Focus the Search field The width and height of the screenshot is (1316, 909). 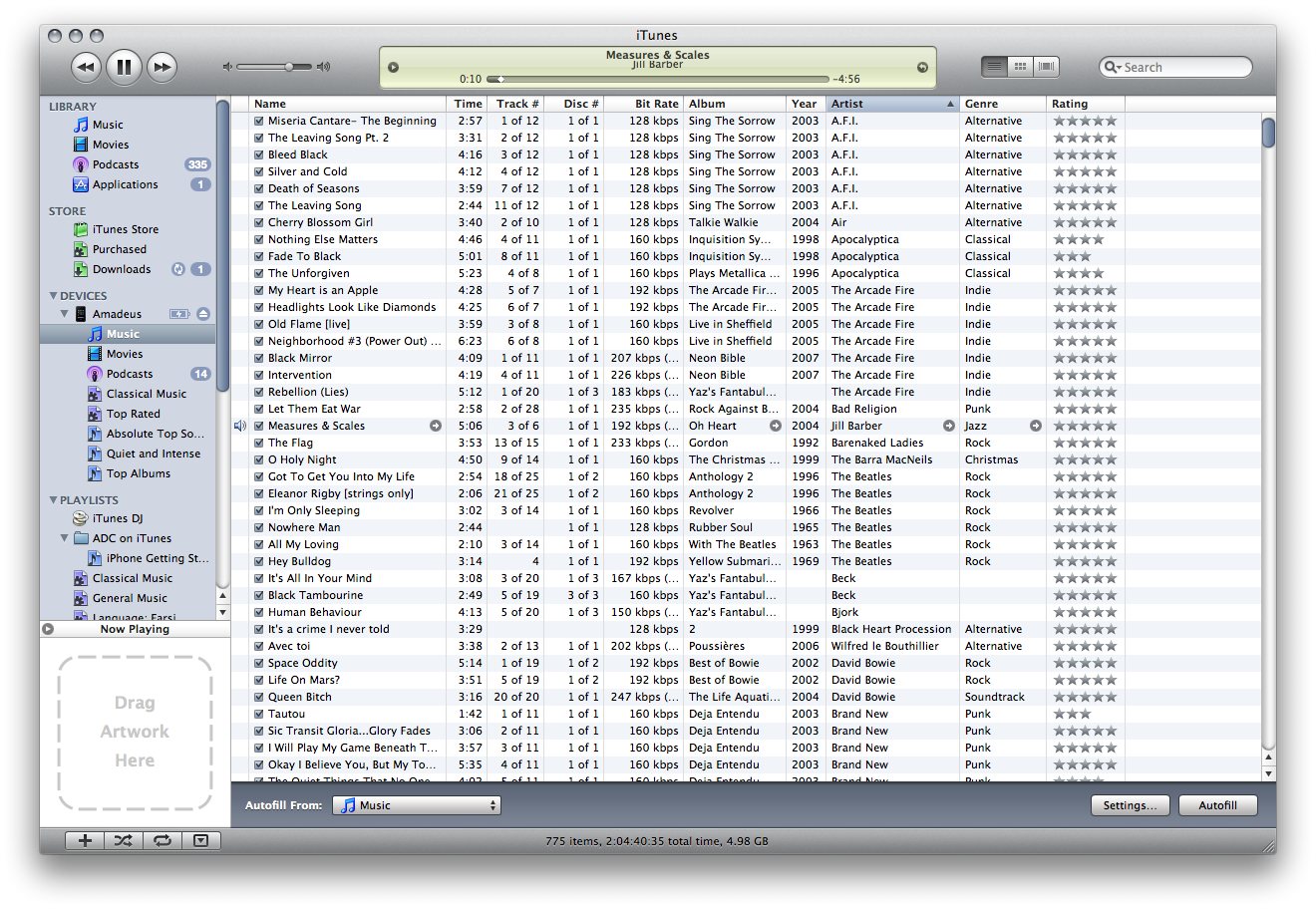point(1175,67)
